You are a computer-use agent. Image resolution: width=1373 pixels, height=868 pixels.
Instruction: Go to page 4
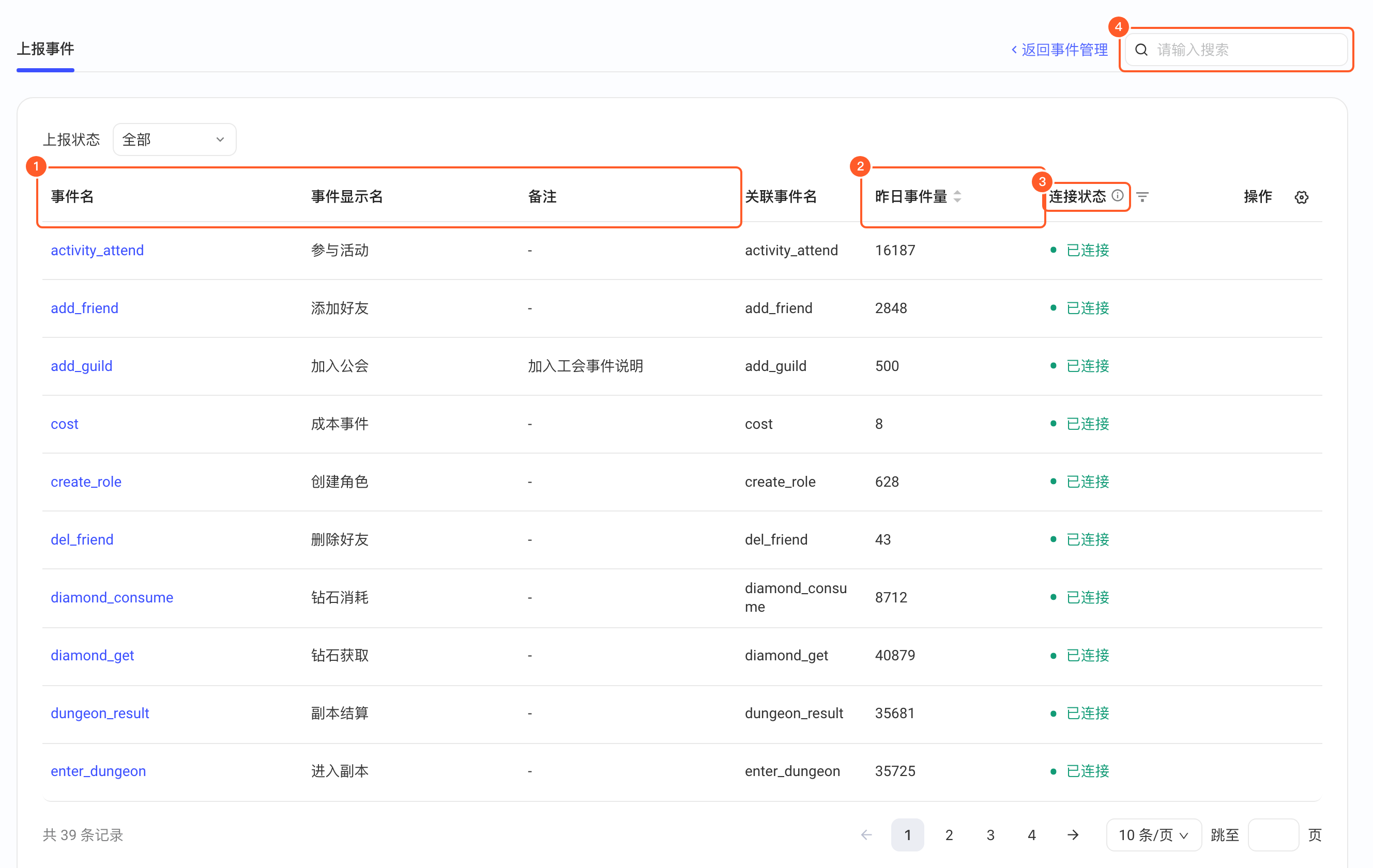coord(1031,835)
